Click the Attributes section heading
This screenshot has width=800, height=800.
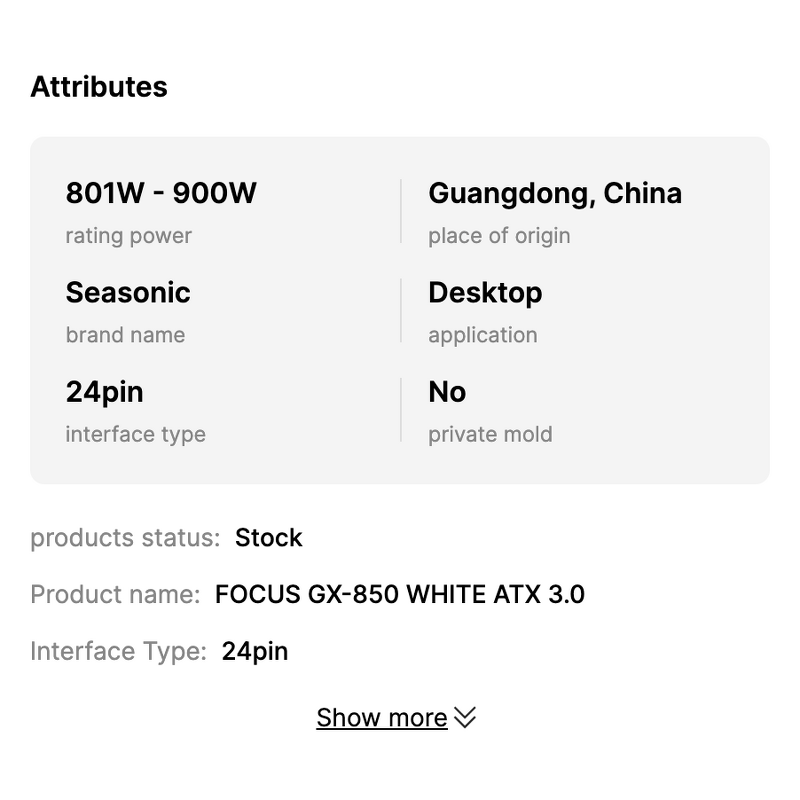pos(100,87)
